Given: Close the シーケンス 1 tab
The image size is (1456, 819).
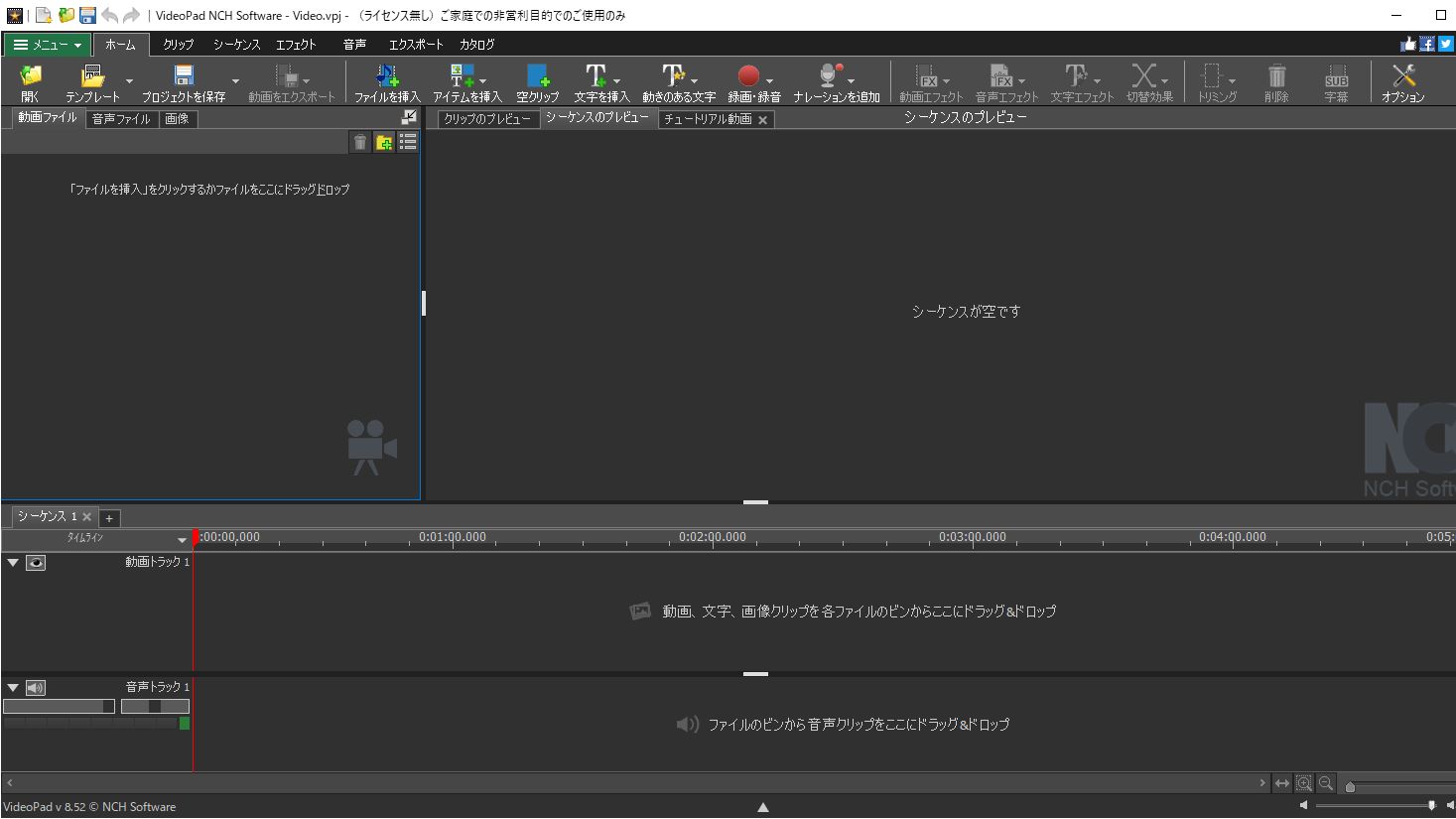Looking at the screenshot, I should (x=86, y=517).
